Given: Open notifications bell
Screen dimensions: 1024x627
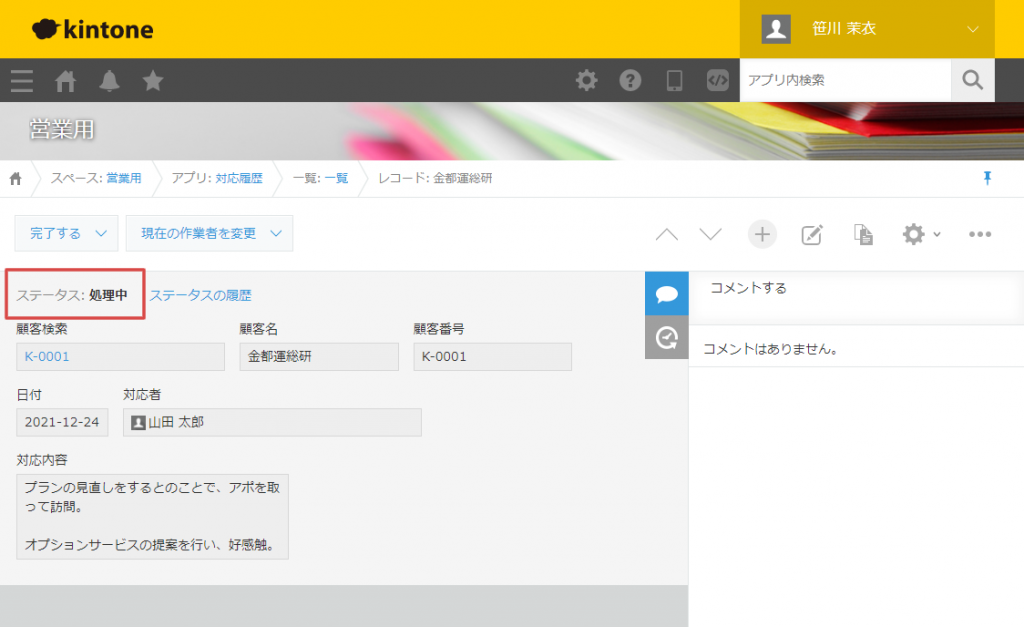Looking at the screenshot, I should (x=109, y=81).
